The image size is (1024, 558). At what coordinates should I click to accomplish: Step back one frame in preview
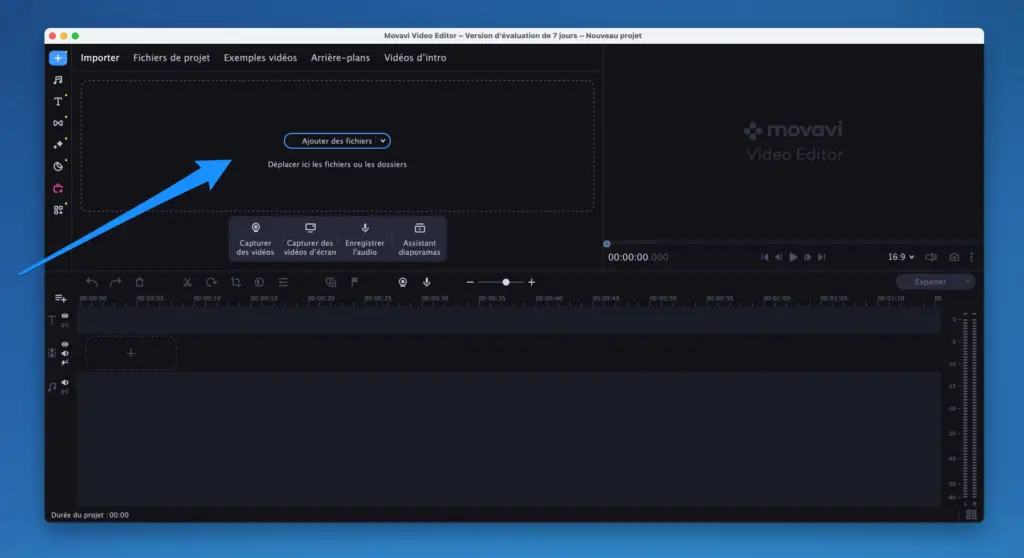778,257
